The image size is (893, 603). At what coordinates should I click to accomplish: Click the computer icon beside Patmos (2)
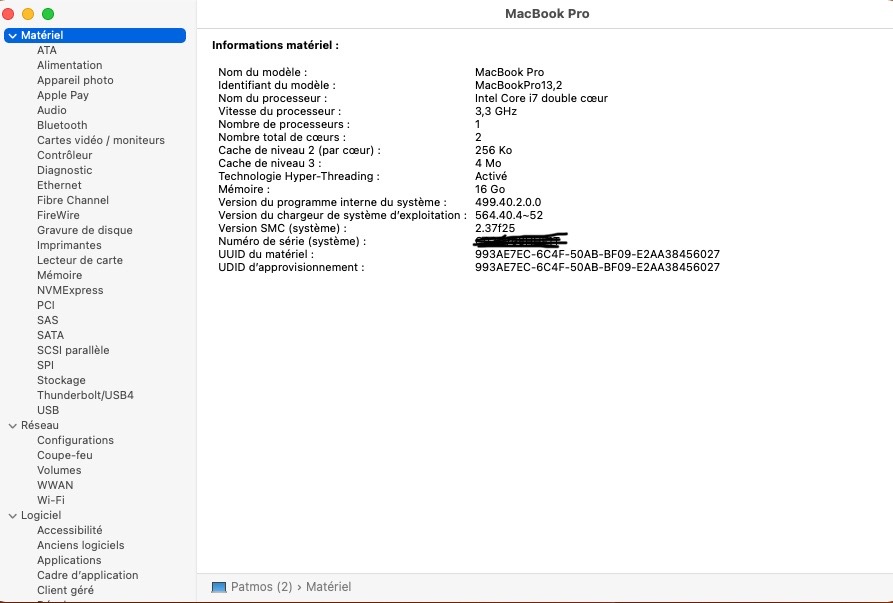click(x=219, y=587)
